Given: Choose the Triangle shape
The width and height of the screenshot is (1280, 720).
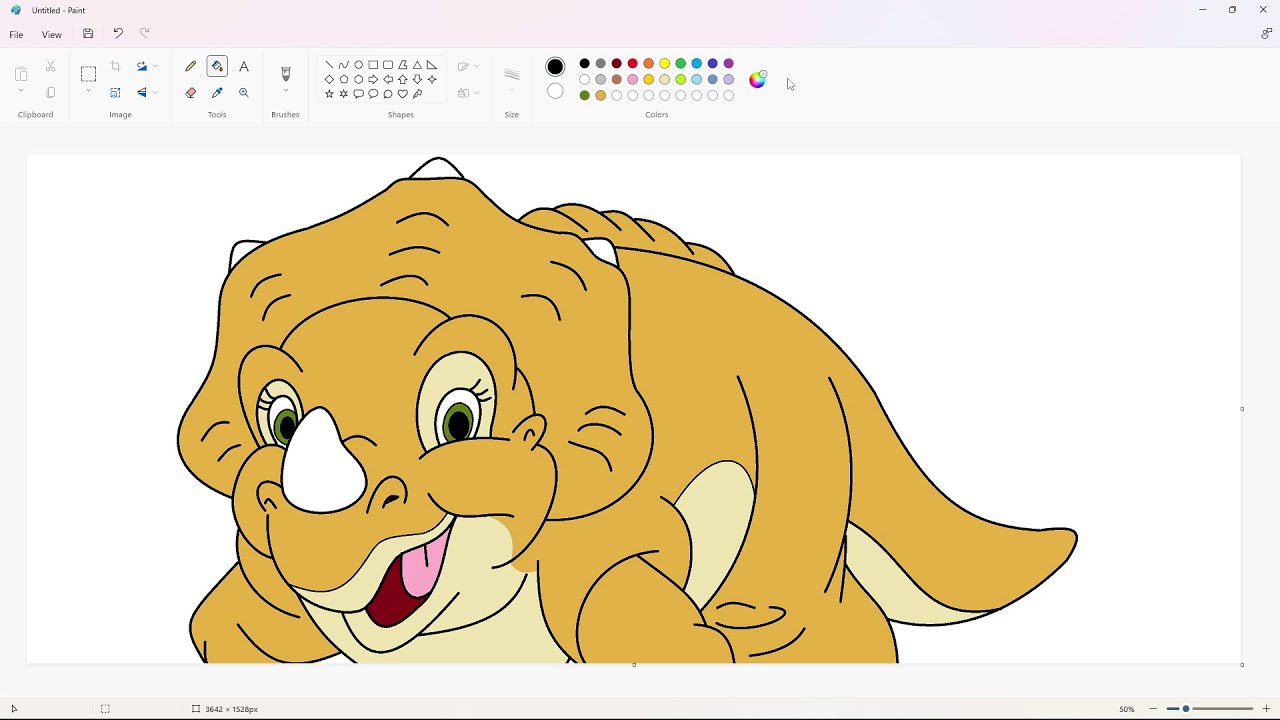Looking at the screenshot, I should click(417, 65).
